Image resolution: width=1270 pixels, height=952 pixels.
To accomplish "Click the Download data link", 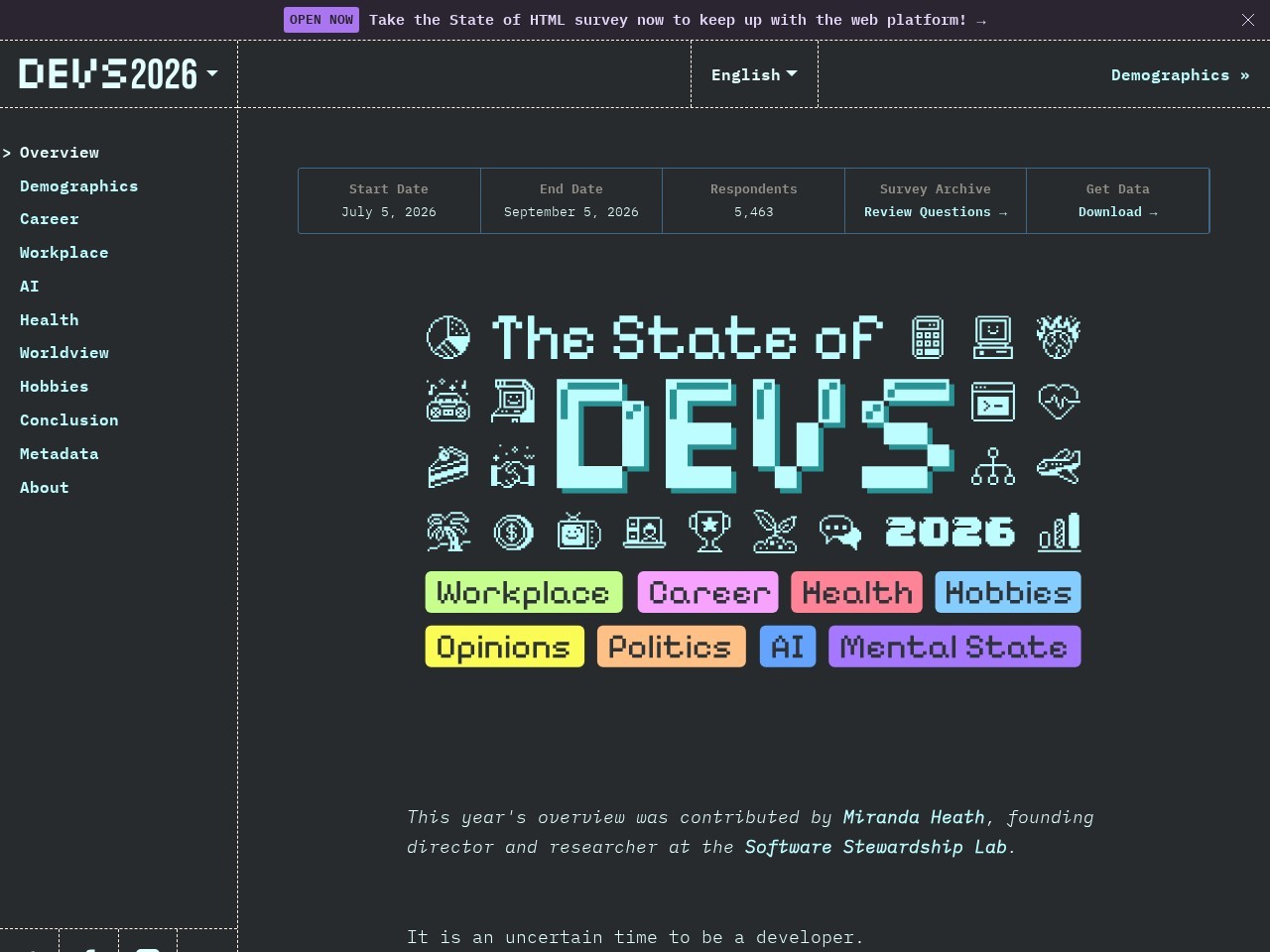I will pos(1118,212).
